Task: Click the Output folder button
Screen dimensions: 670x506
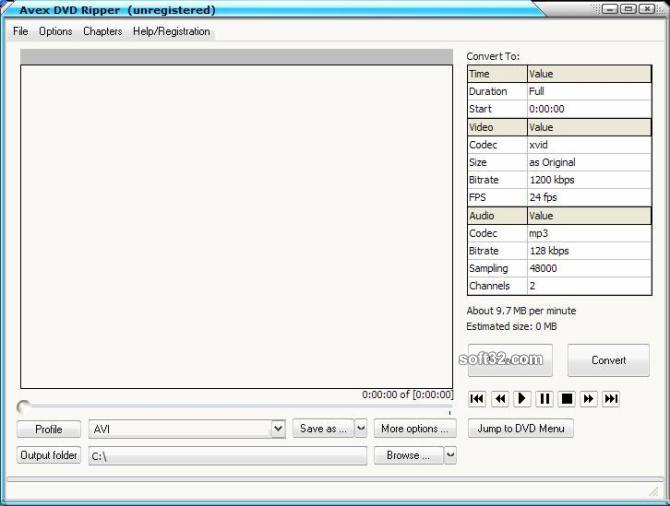Action: point(49,455)
